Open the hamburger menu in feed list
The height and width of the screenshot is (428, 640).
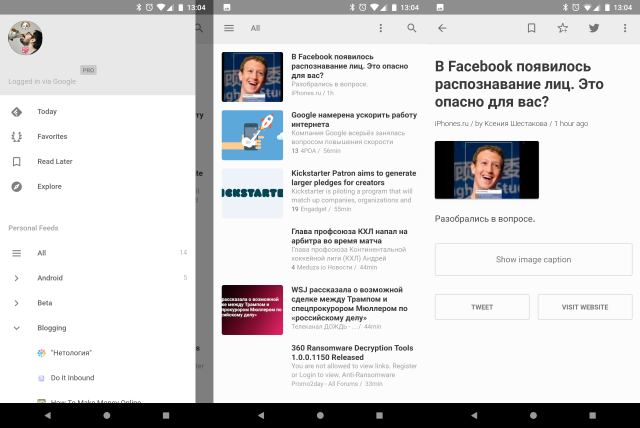(229, 28)
